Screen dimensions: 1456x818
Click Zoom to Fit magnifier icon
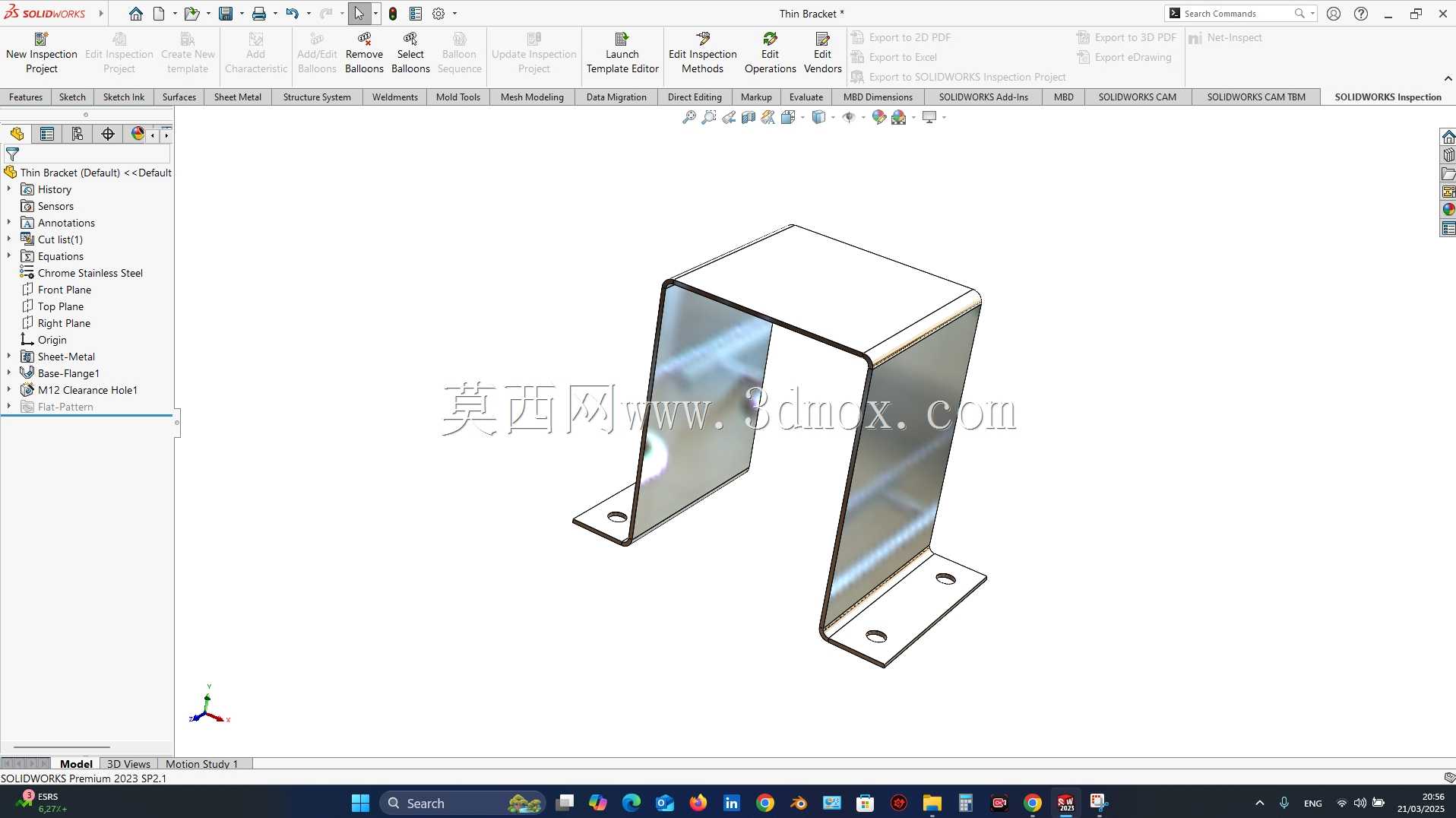689,117
